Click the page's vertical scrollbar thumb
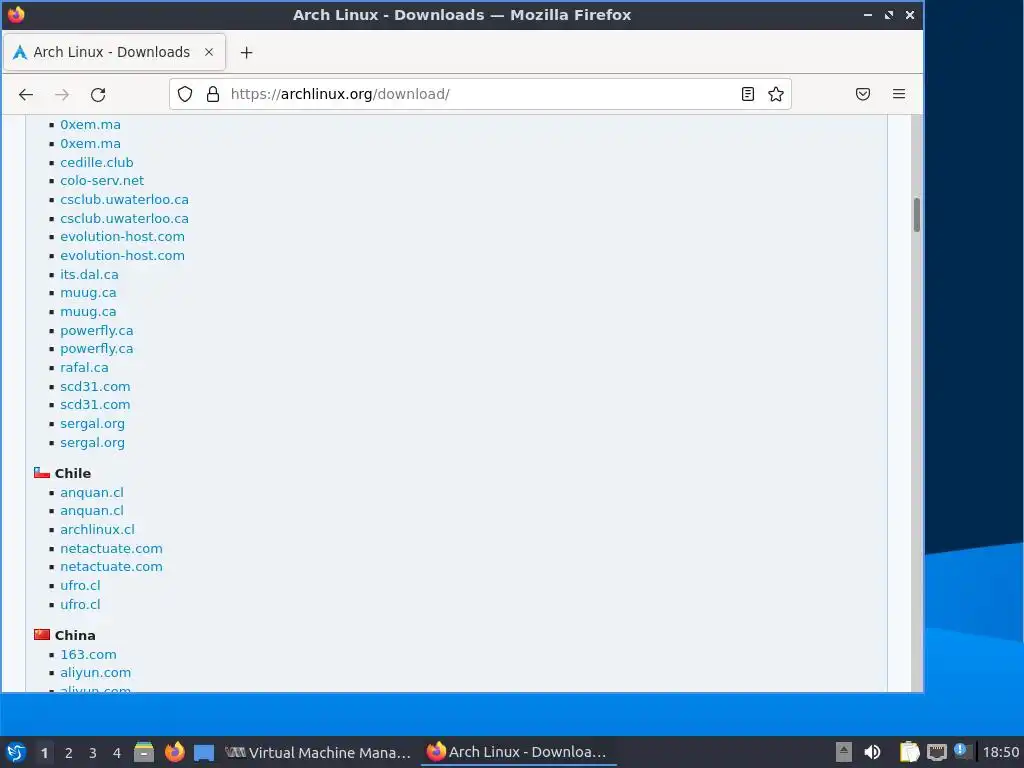Image resolution: width=1024 pixels, height=768 pixels. click(x=917, y=214)
